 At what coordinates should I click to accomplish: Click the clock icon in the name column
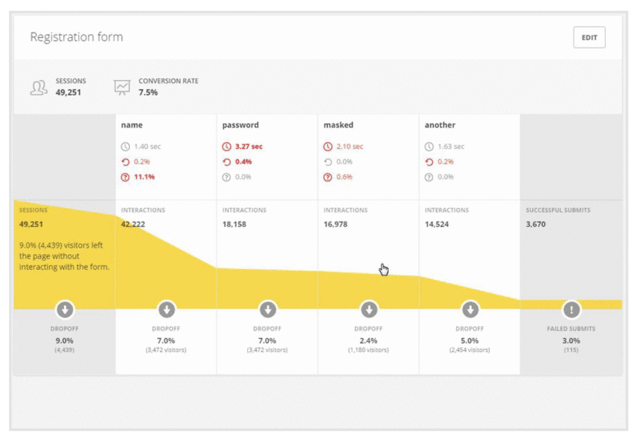[x=125, y=147]
